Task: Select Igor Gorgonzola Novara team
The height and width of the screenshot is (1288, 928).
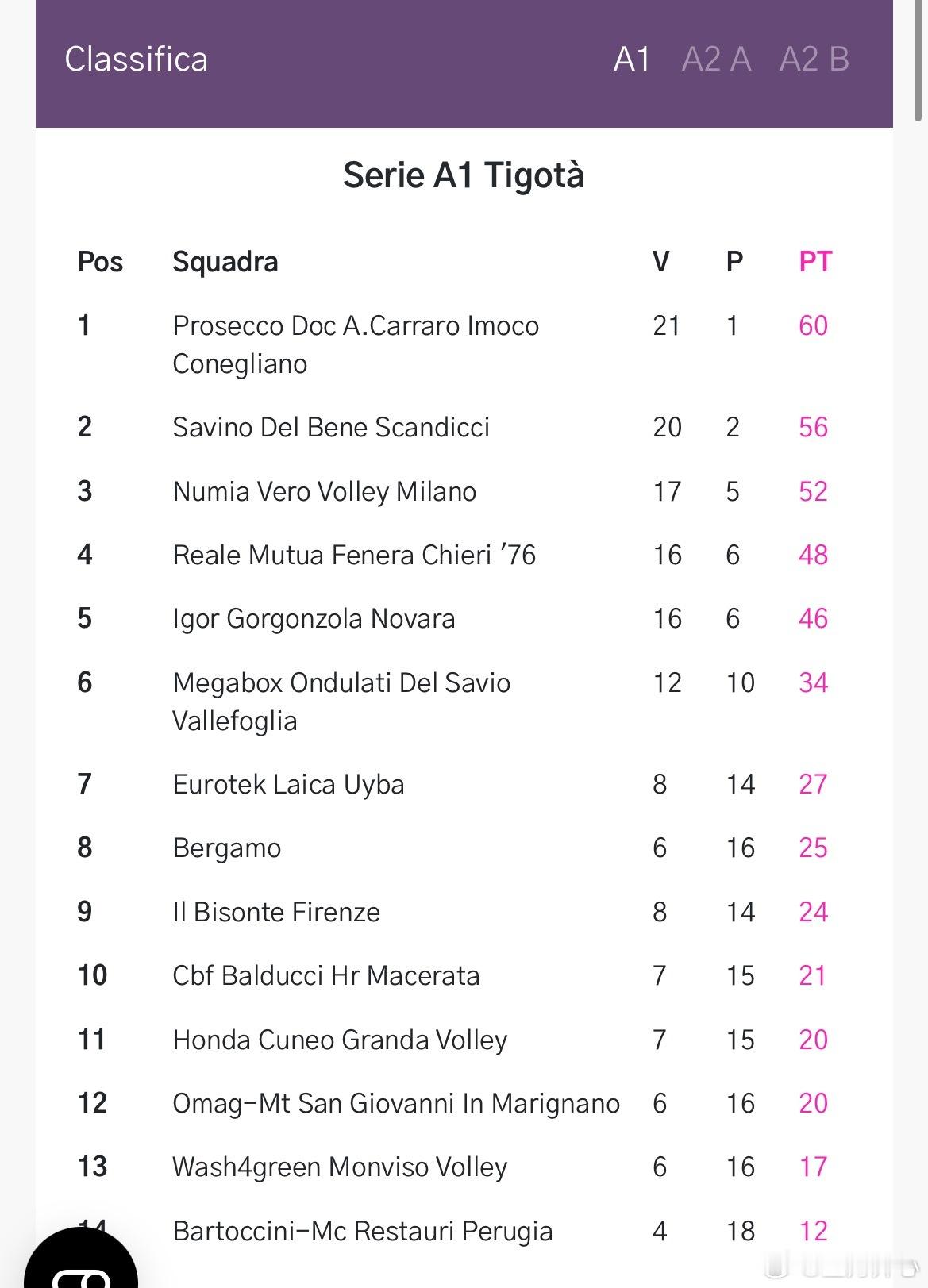Action: tap(314, 619)
